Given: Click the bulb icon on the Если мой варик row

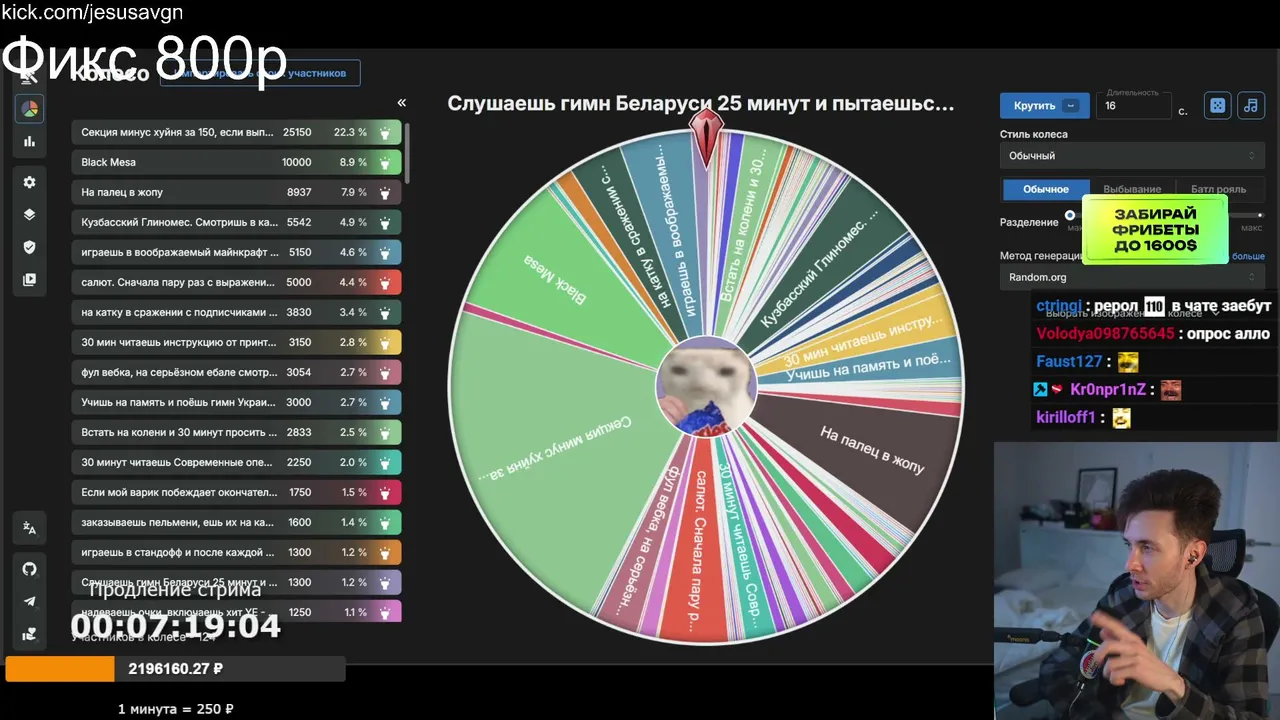Looking at the screenshot, I should 385,492.
